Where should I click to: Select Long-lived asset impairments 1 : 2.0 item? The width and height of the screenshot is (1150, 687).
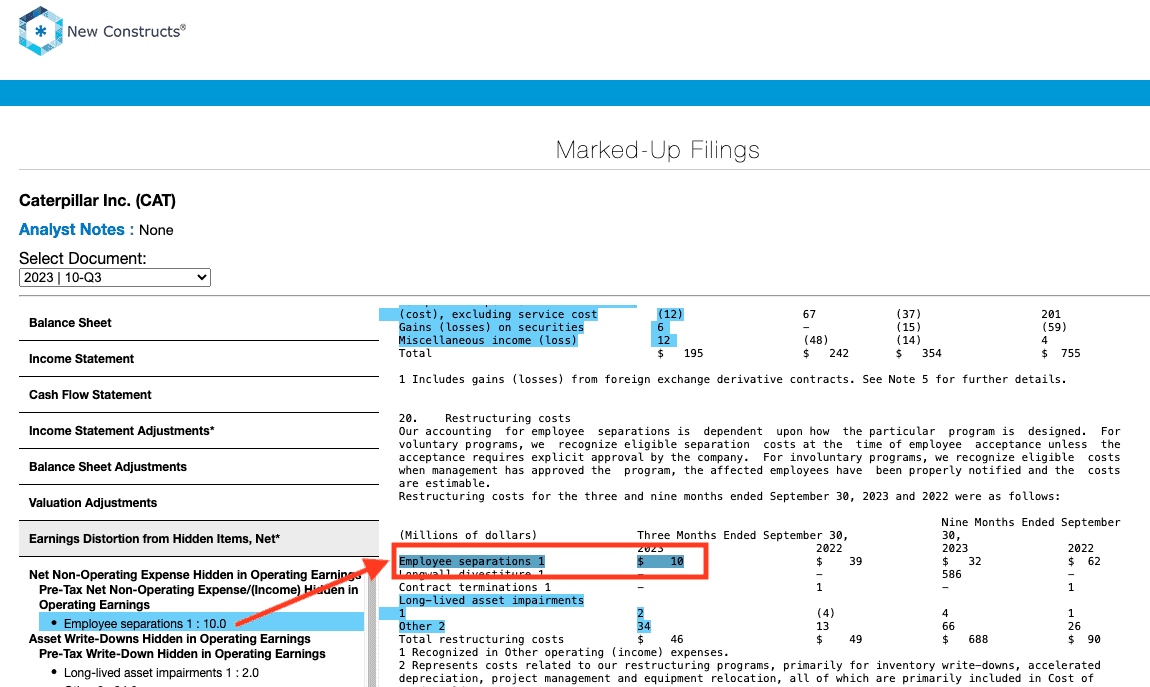pos(161,673)
